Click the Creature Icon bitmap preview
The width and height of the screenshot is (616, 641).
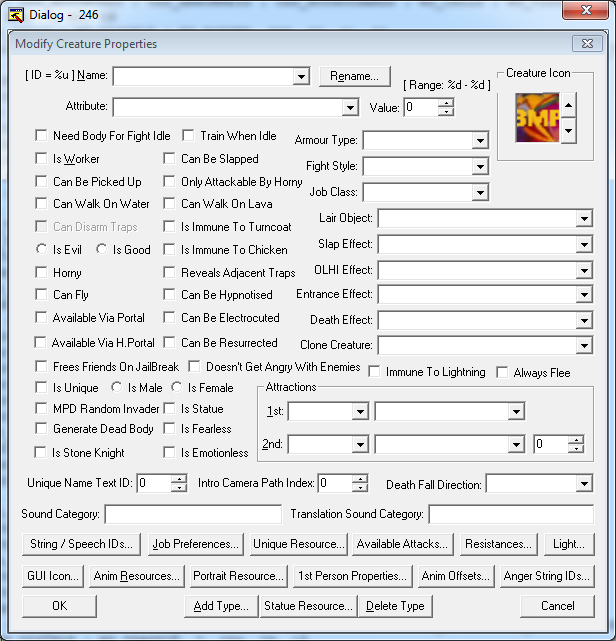537,118
